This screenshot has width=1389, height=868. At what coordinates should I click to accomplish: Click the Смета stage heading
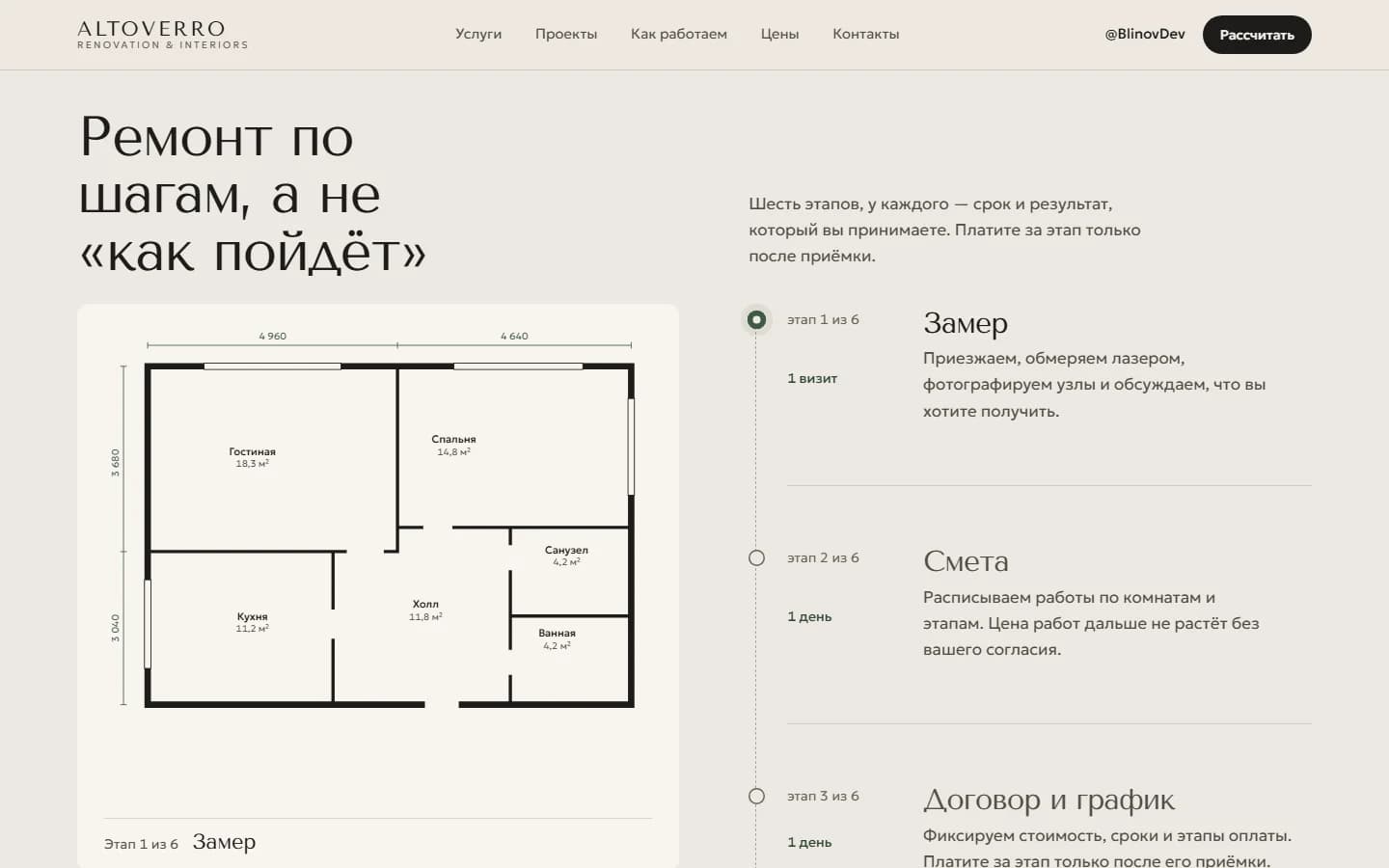point(966,561)
